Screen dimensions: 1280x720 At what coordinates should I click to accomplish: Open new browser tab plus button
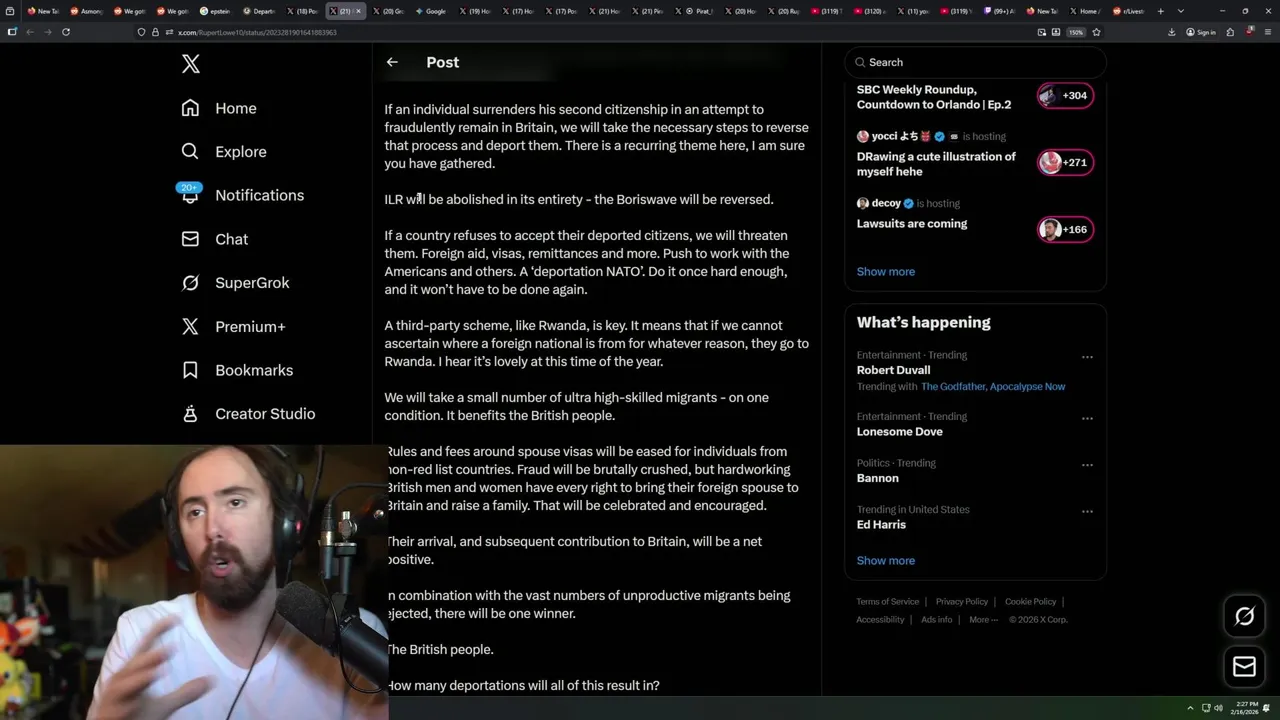coord(1160,11)
